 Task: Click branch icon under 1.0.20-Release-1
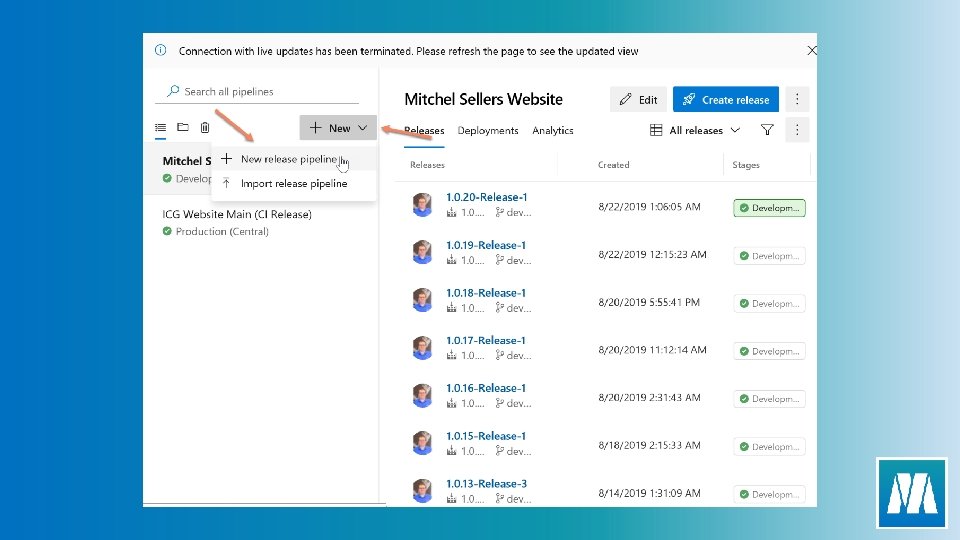click(500, 212)
